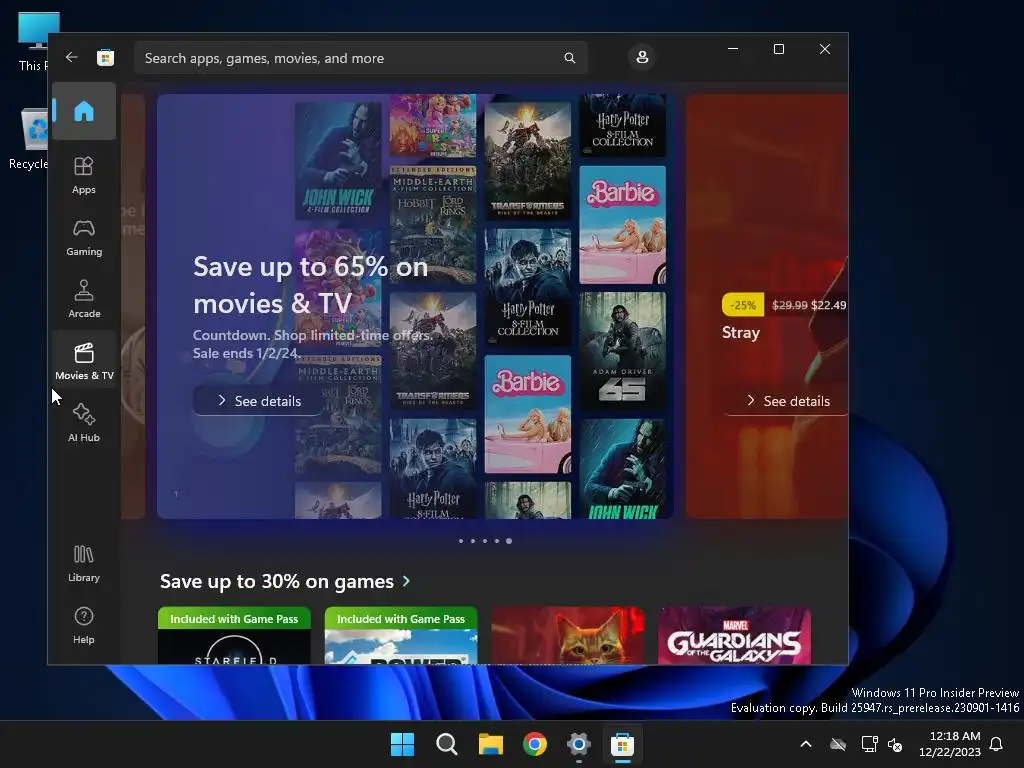Open the Apps section
This screenshot has width=1024, height=768.
tap(84, 175)
